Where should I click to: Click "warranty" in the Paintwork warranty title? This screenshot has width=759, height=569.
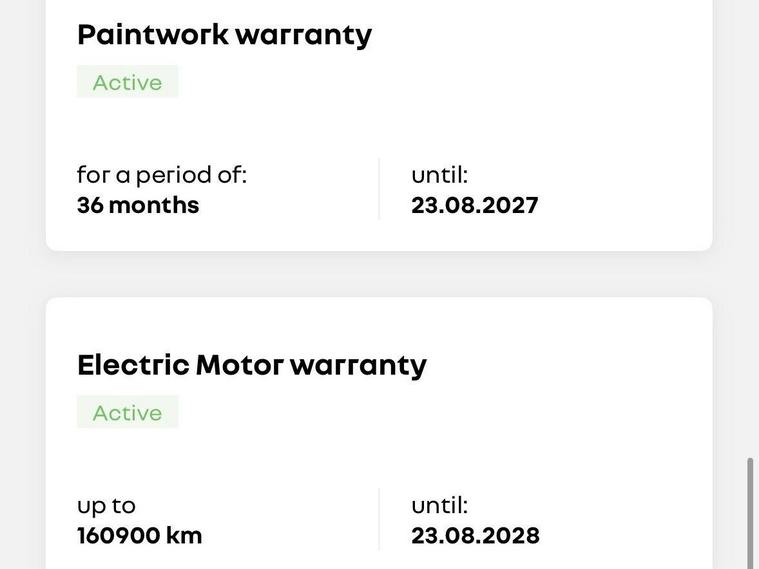[303, 35]
